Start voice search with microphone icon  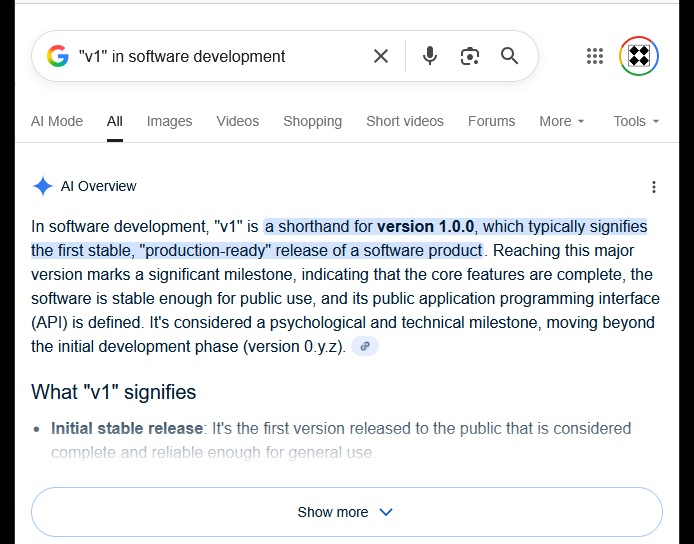point(430,56)
